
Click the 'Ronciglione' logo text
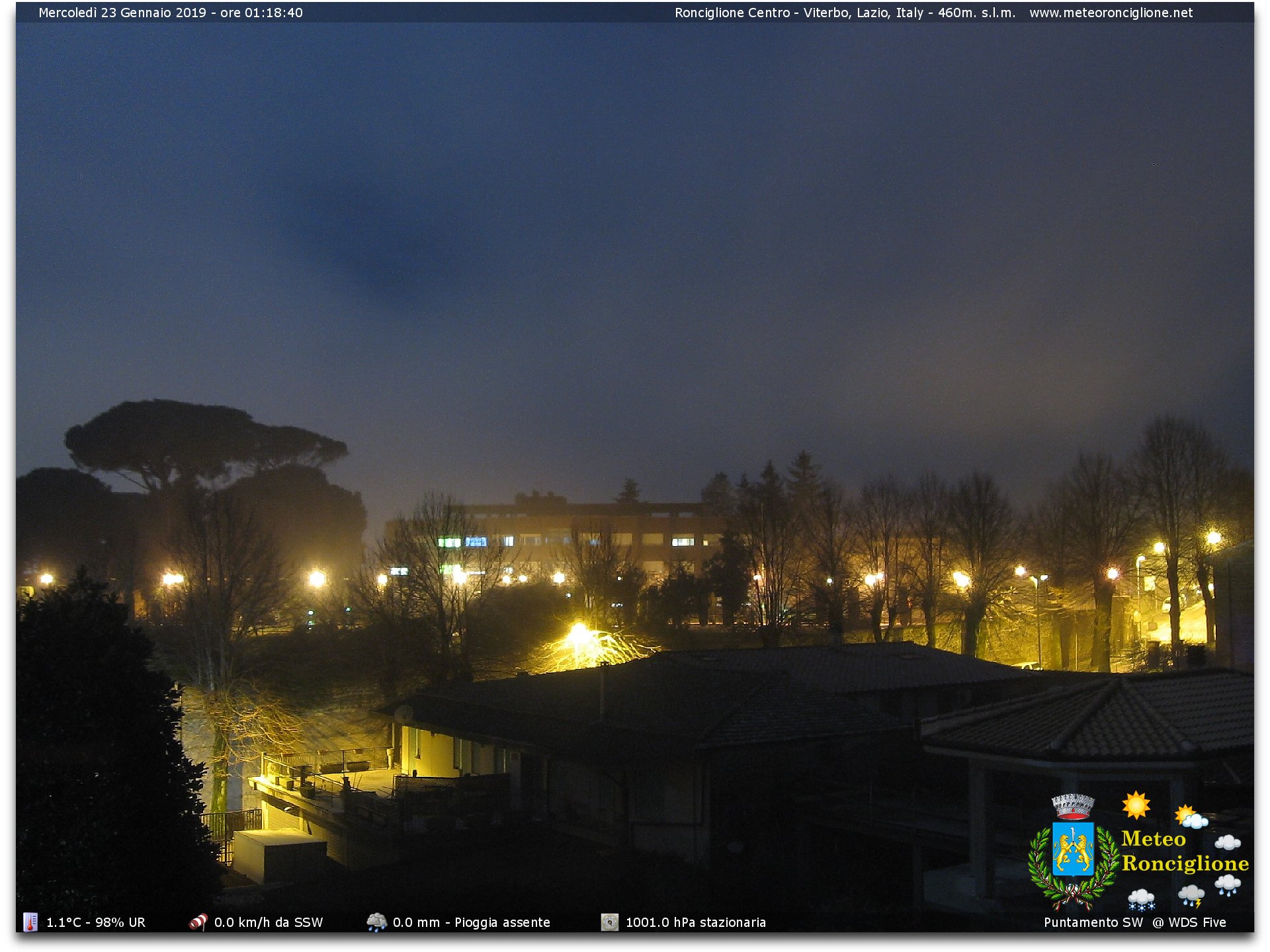(x=1185, y=864)
